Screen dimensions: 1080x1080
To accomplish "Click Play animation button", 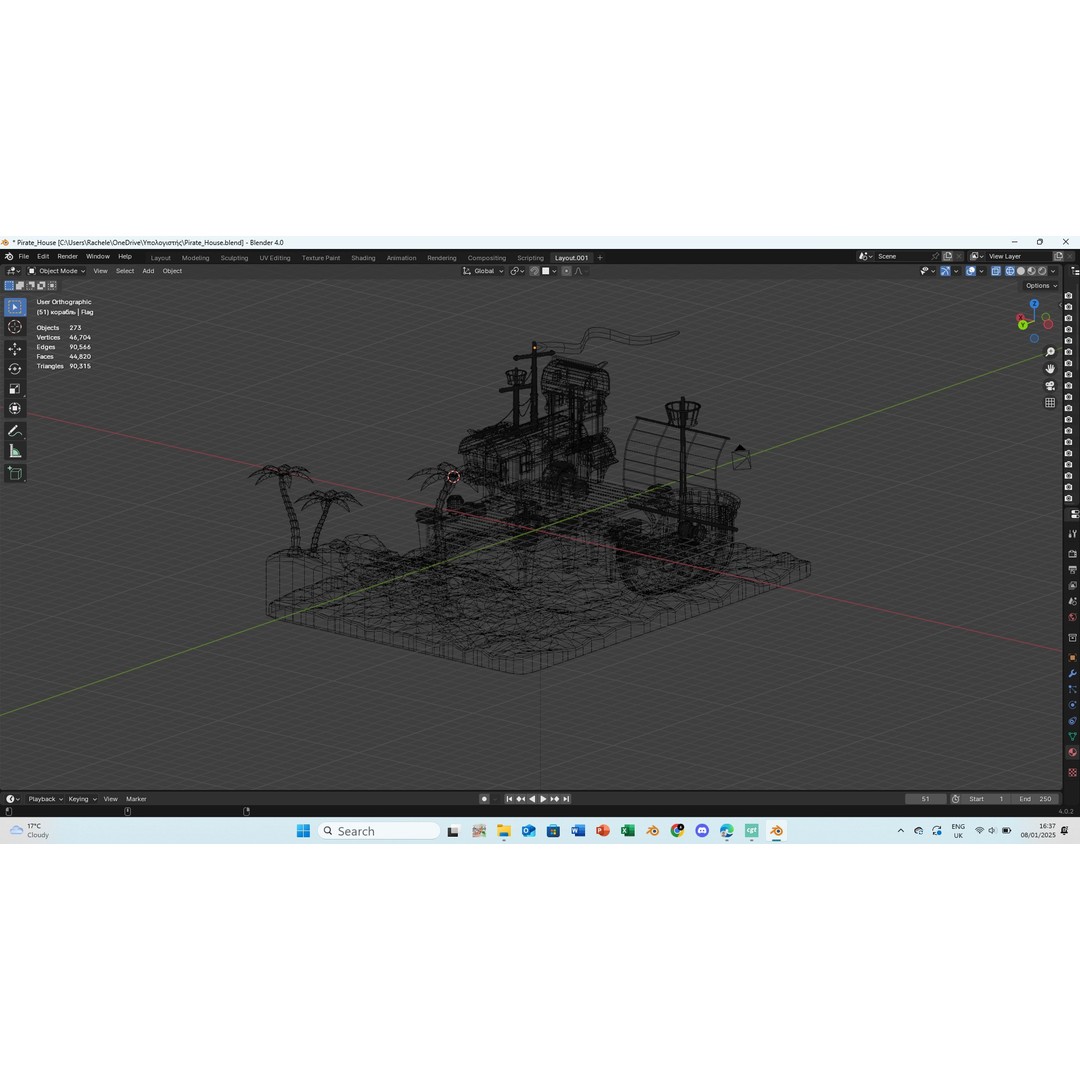I will pos(543,799).
